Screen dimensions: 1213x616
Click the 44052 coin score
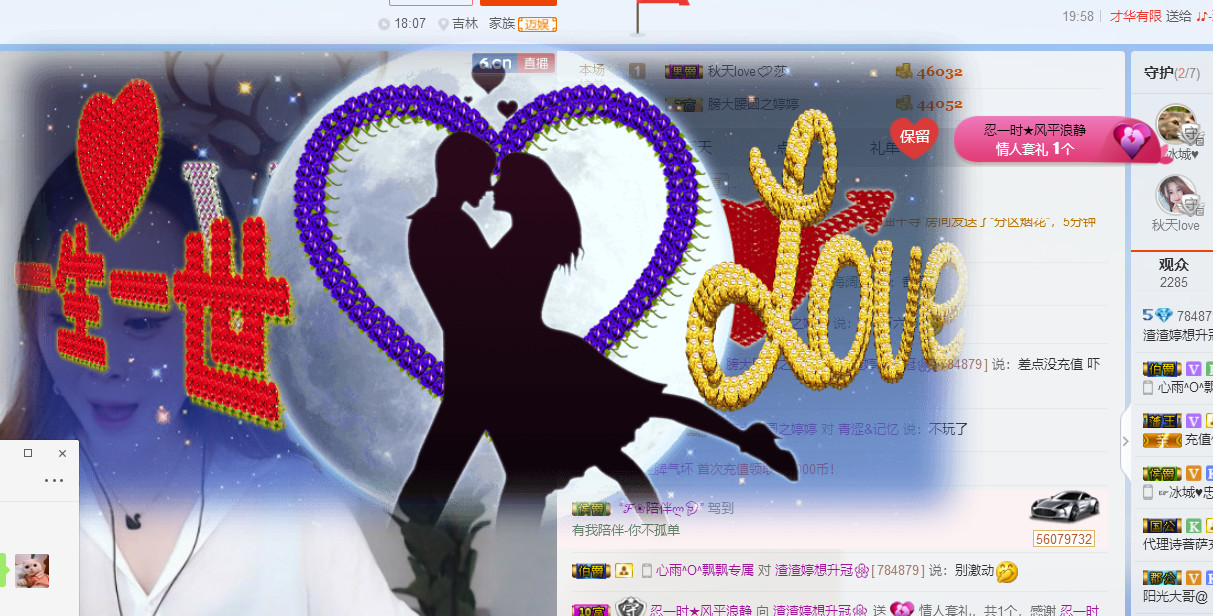point(939,104)
